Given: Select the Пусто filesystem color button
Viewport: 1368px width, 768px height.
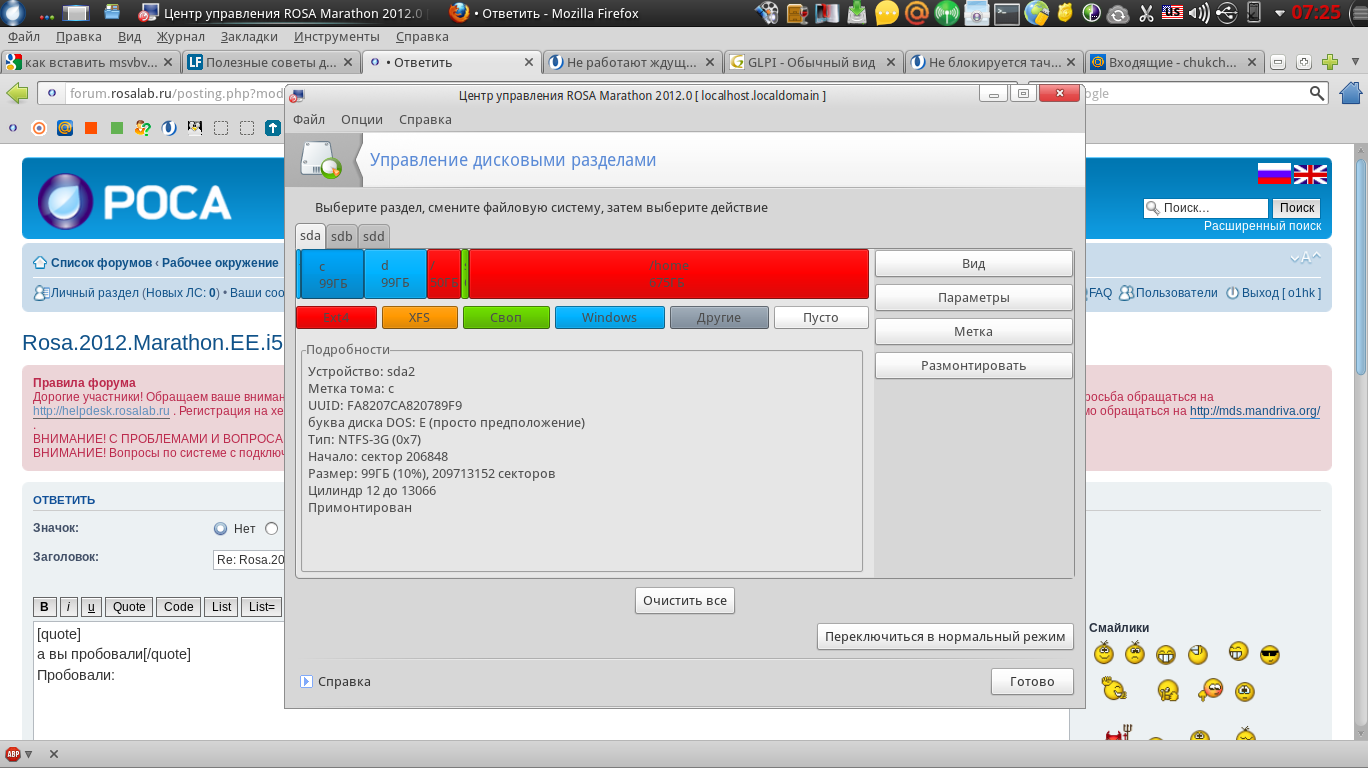Looking at the screenshot, I should pyautogui.click(x=821, y=318).
